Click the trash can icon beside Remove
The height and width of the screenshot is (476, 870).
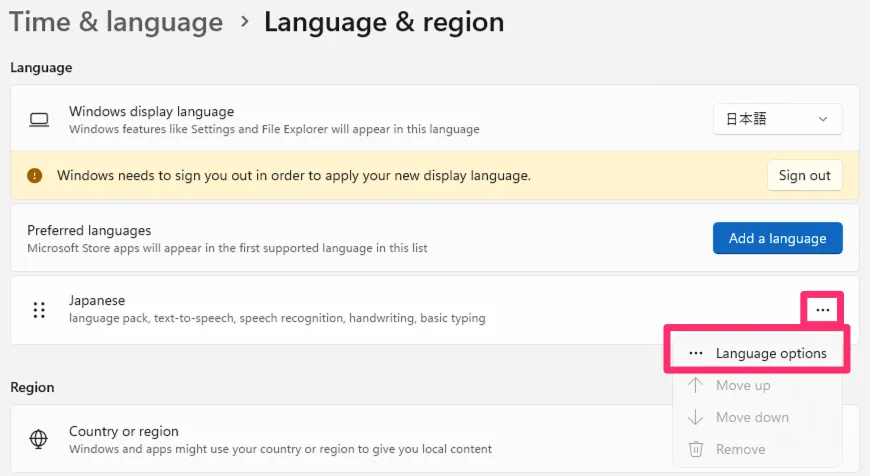click(695, 449)
